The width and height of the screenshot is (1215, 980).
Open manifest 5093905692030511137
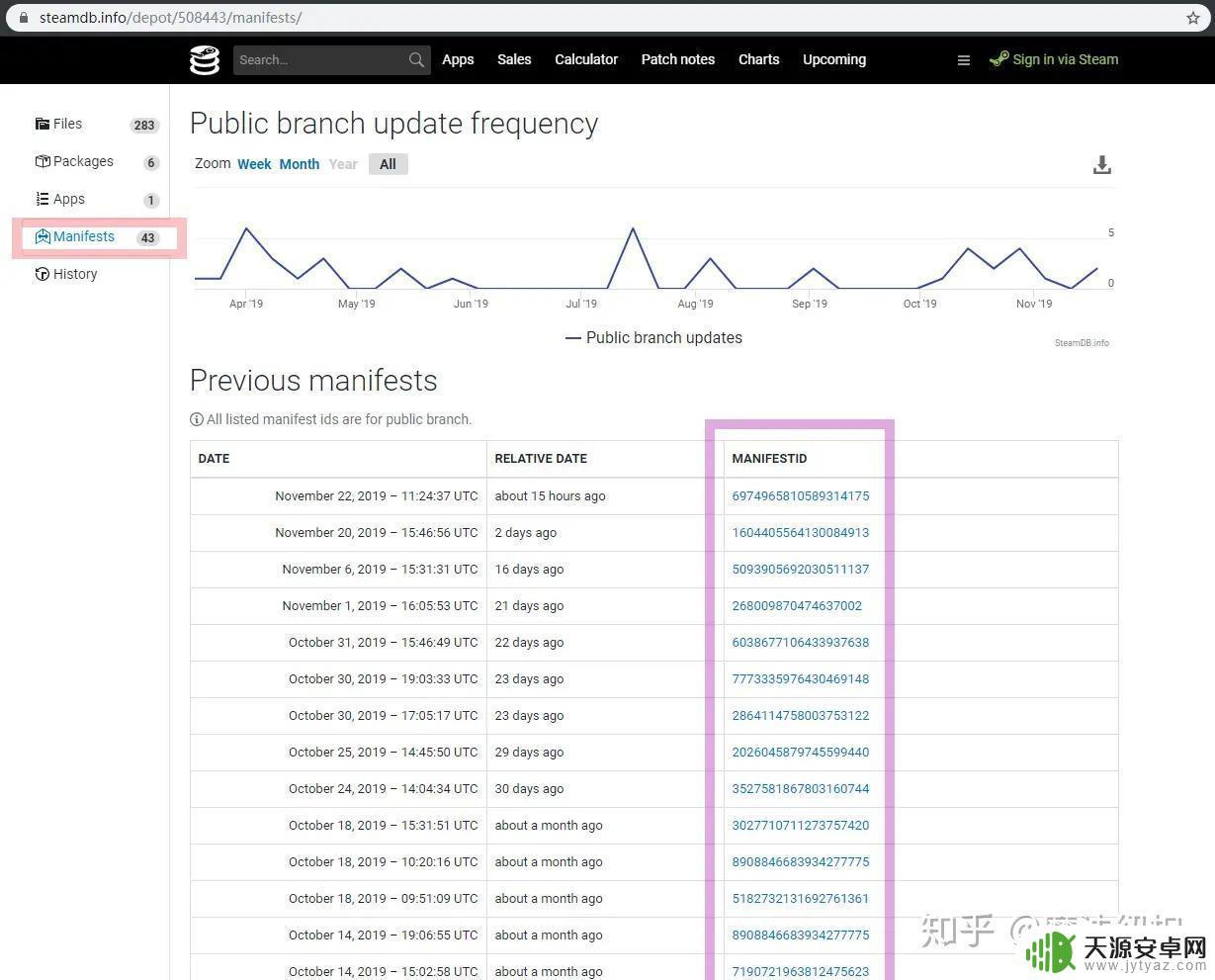click(x=801, y=570)
